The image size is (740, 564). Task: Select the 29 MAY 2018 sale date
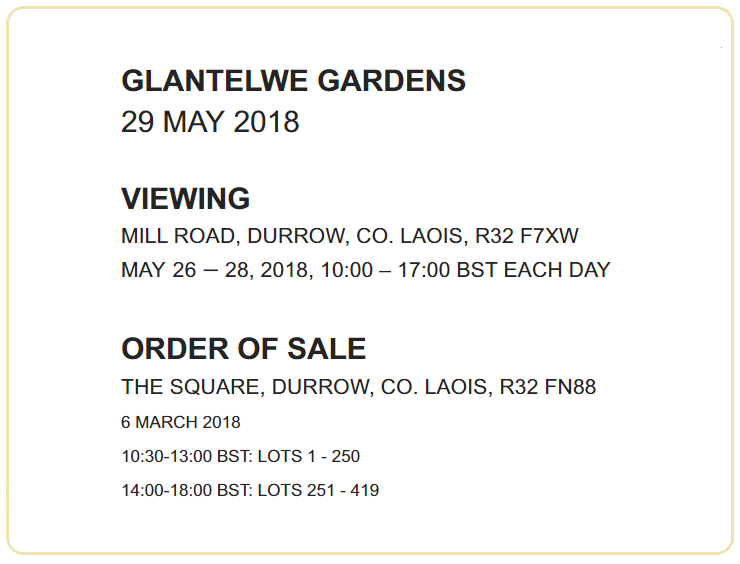click(x=210, y=122)
